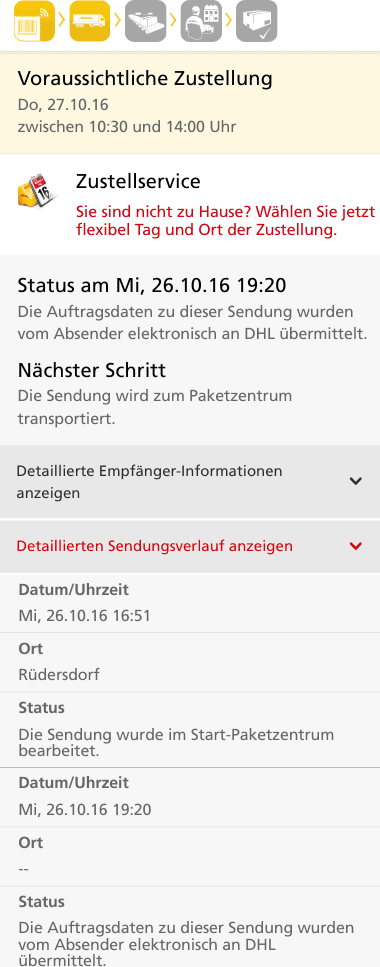380x967 pixels.
Task: Click the delivery courier step icon
Action: pos(201,21)
